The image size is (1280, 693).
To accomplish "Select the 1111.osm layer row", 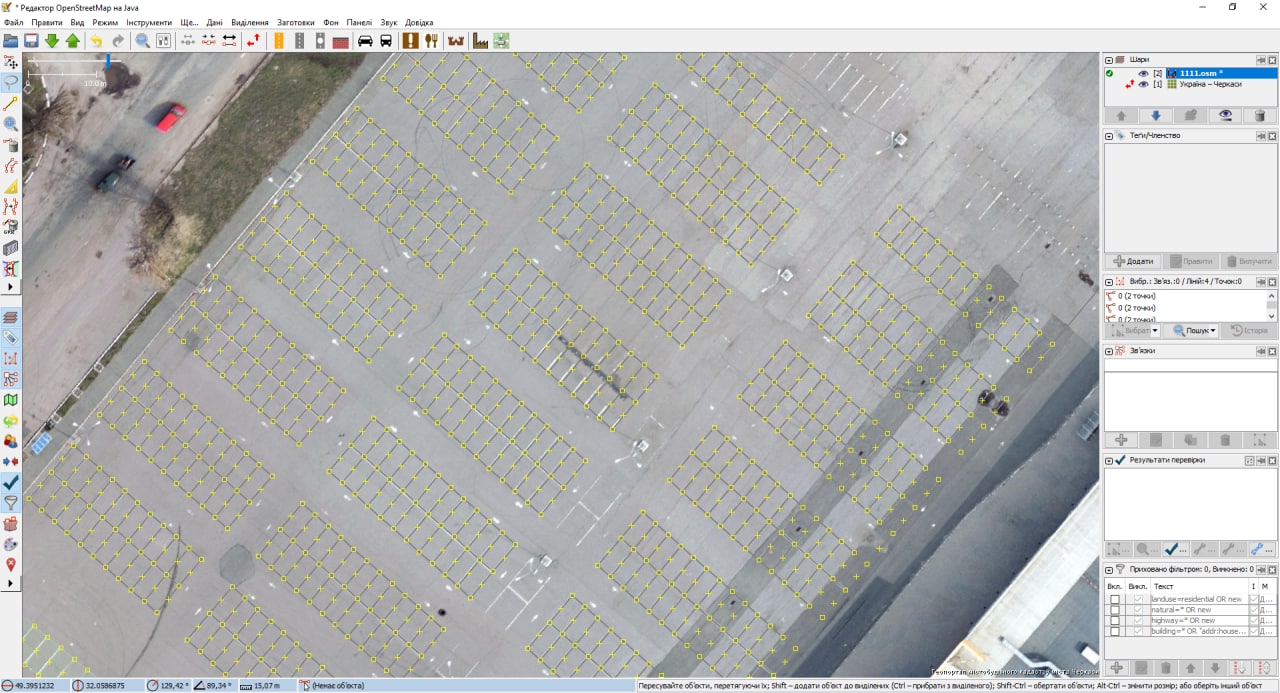I will point(1191,73).
